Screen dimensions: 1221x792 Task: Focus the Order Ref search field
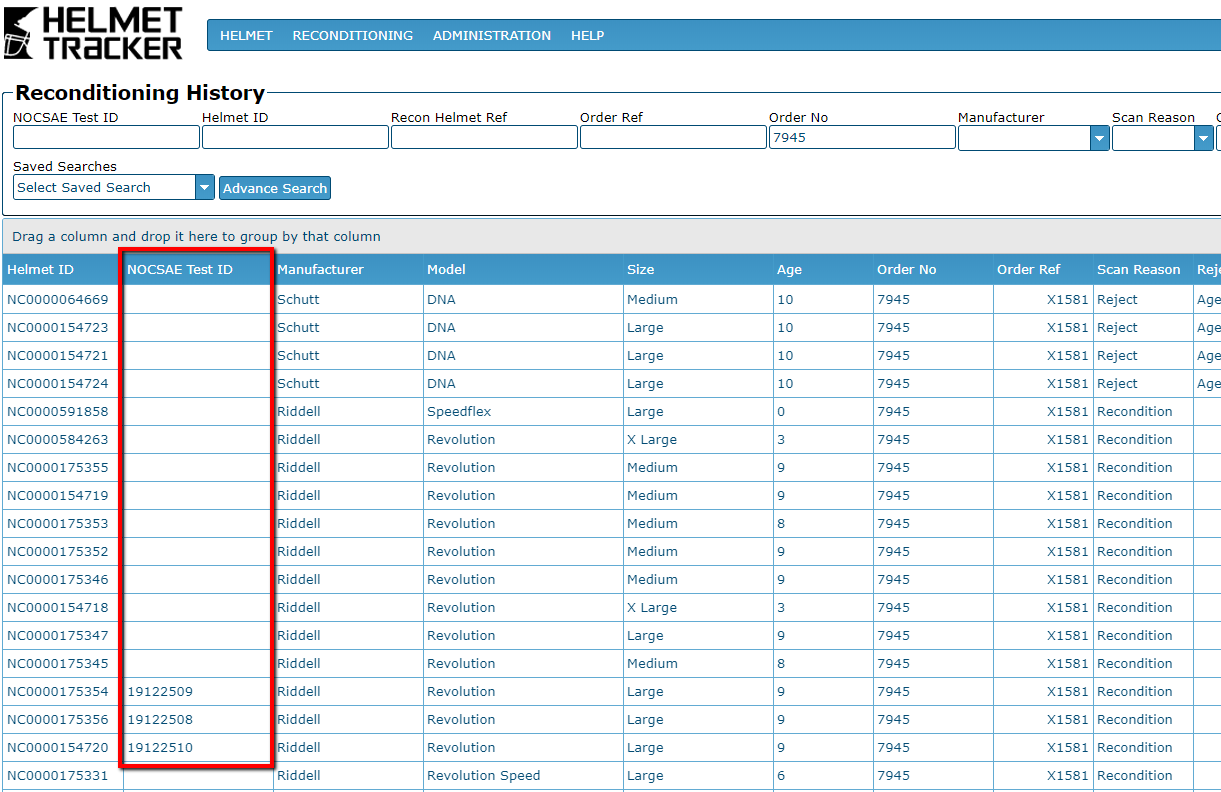[x=673, y=137]
